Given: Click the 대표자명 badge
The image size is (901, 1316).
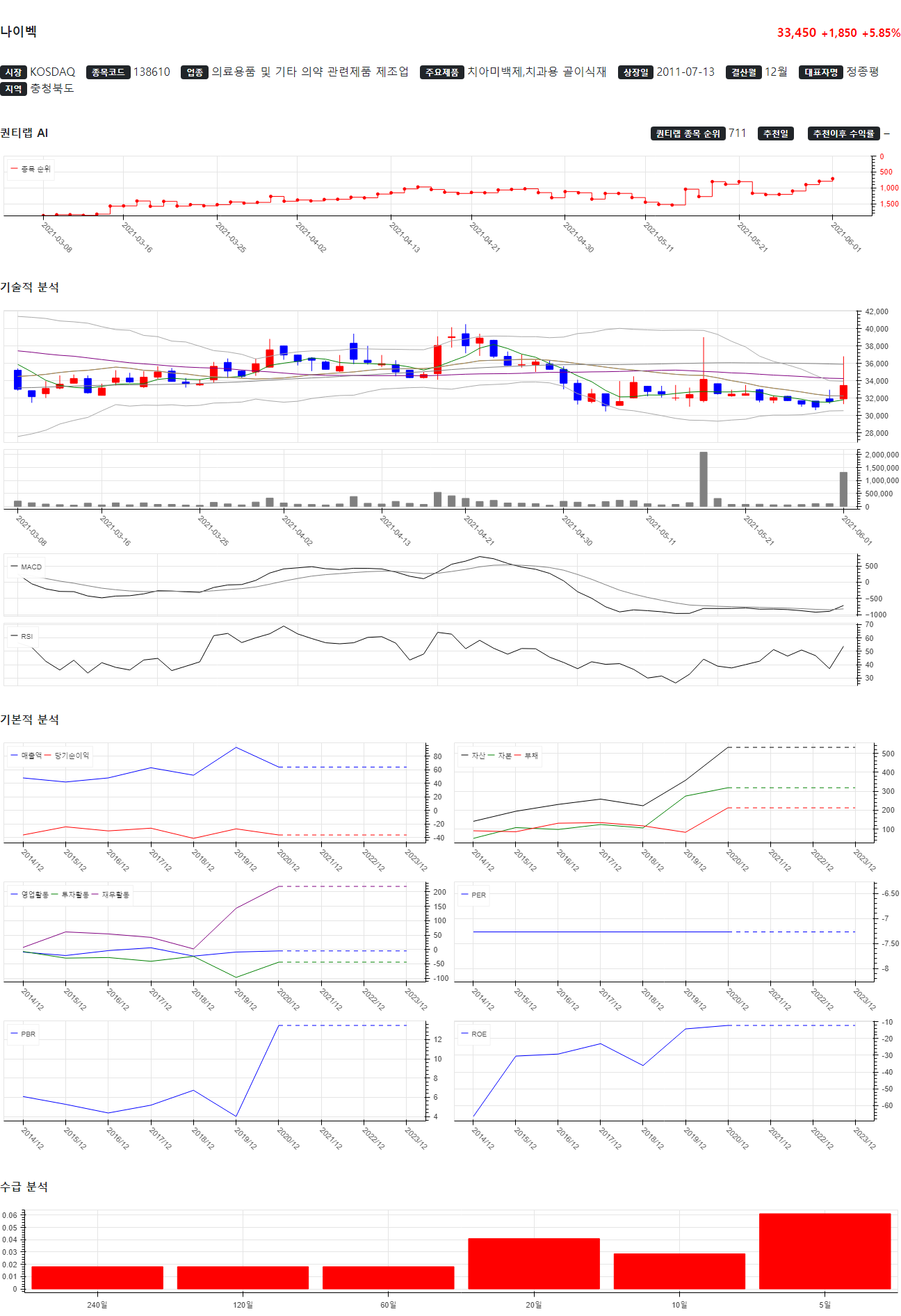Looking at the screenshot, I should [821, 72].
